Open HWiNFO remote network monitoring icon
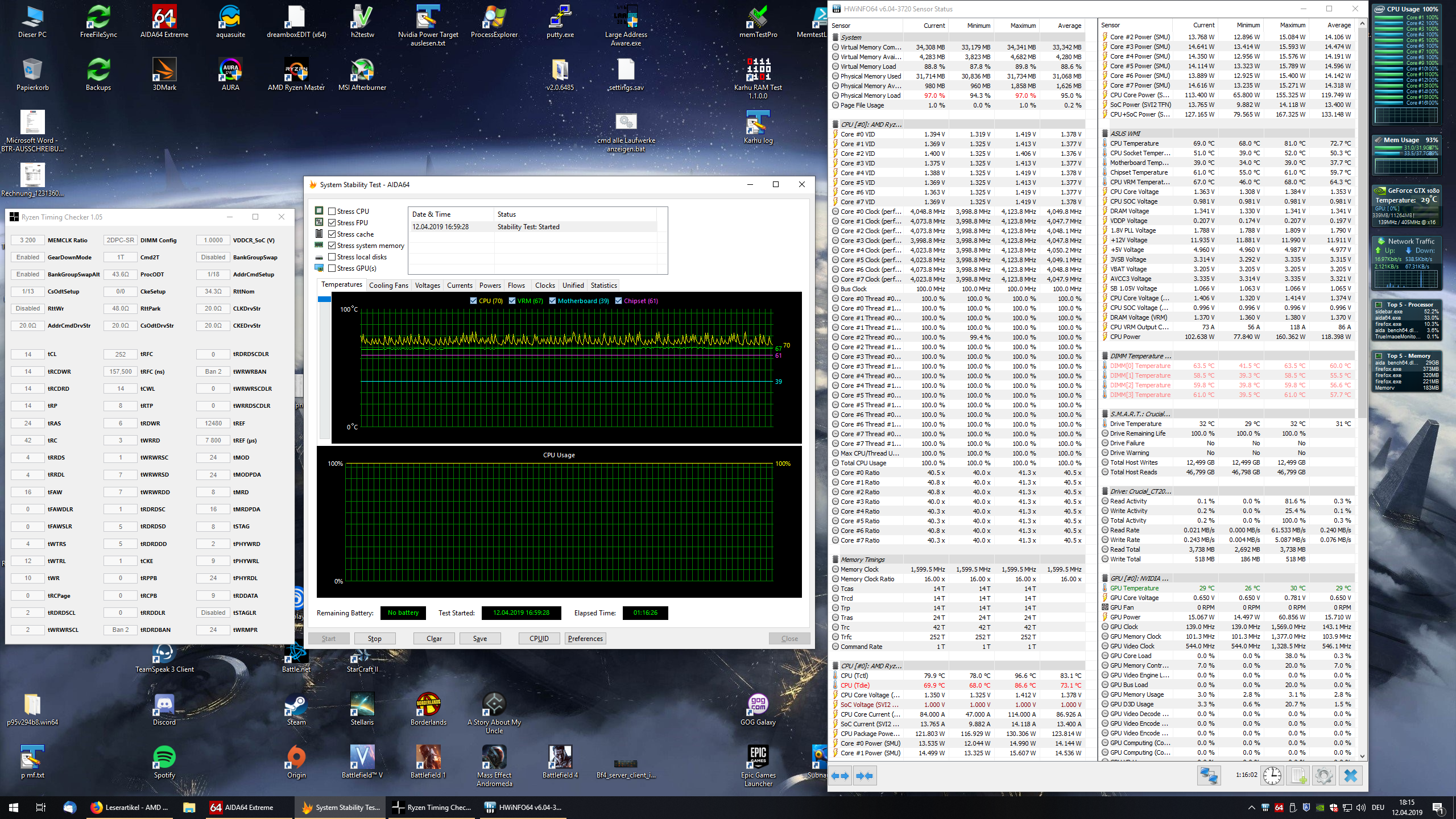Image resolution: width=1456 pixels, height=819 pixels. coord(1208,776)
